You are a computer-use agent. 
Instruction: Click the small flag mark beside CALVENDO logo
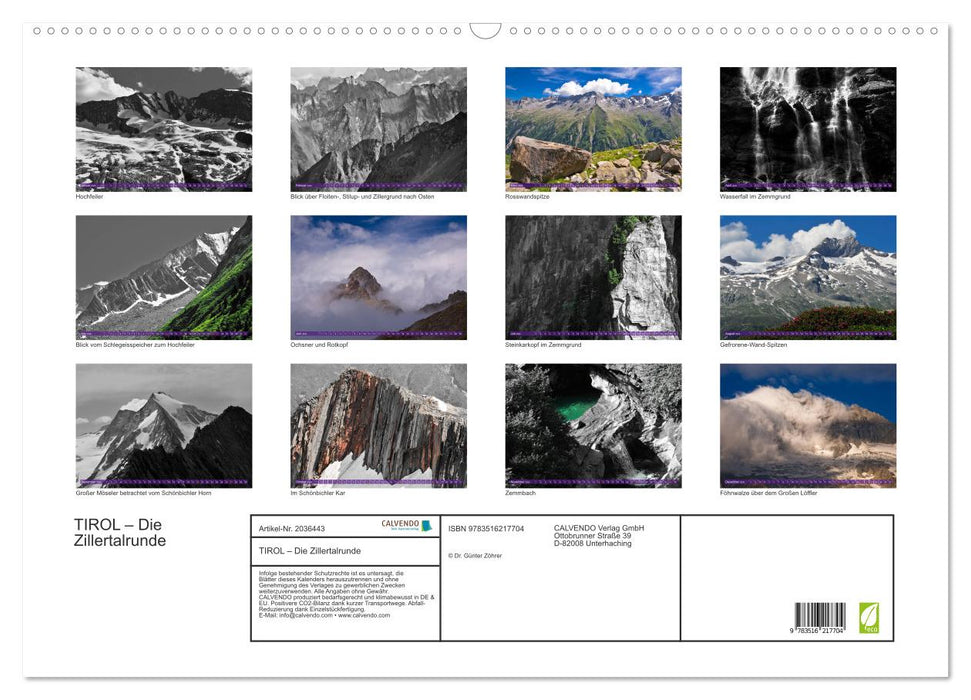click(x=426, y=527)
